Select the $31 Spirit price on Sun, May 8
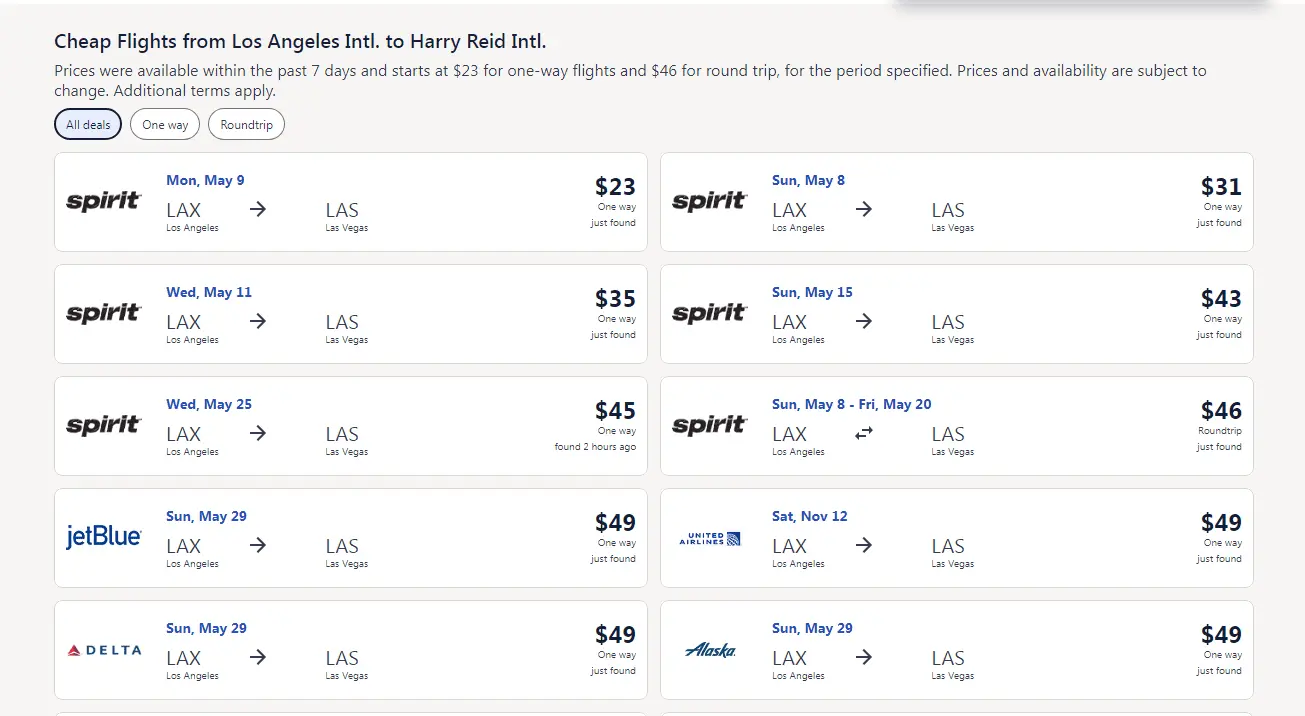 tap(1221, 187)
